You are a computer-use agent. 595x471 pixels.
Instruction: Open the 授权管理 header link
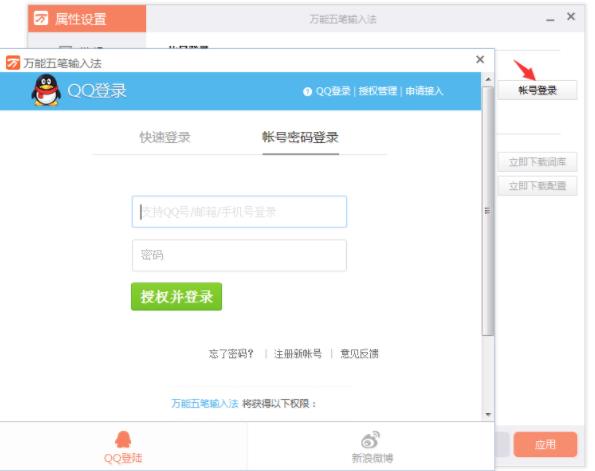point(378,91)
